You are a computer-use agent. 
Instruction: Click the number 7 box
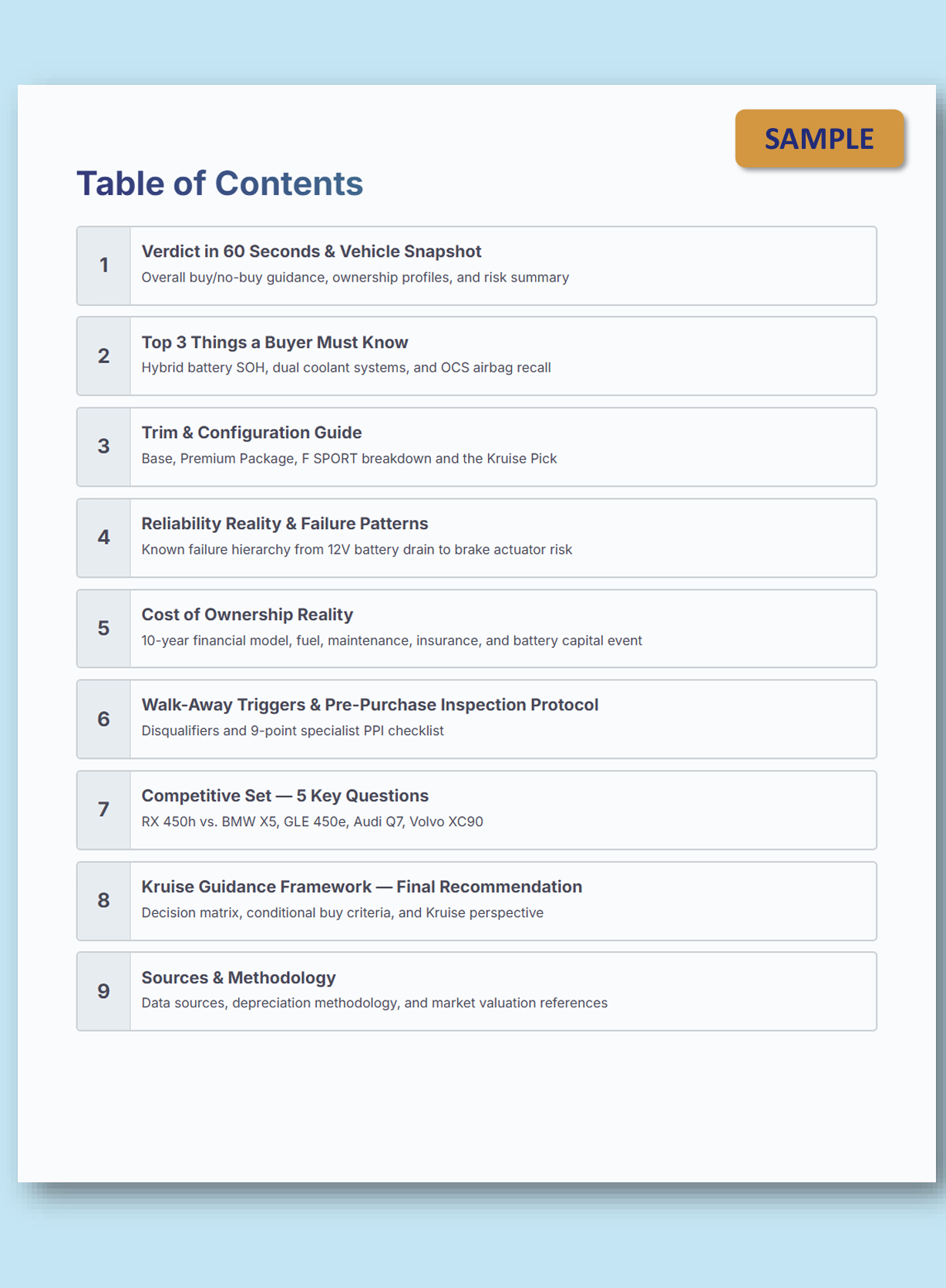pyautogui.click(x=104, y=810)
